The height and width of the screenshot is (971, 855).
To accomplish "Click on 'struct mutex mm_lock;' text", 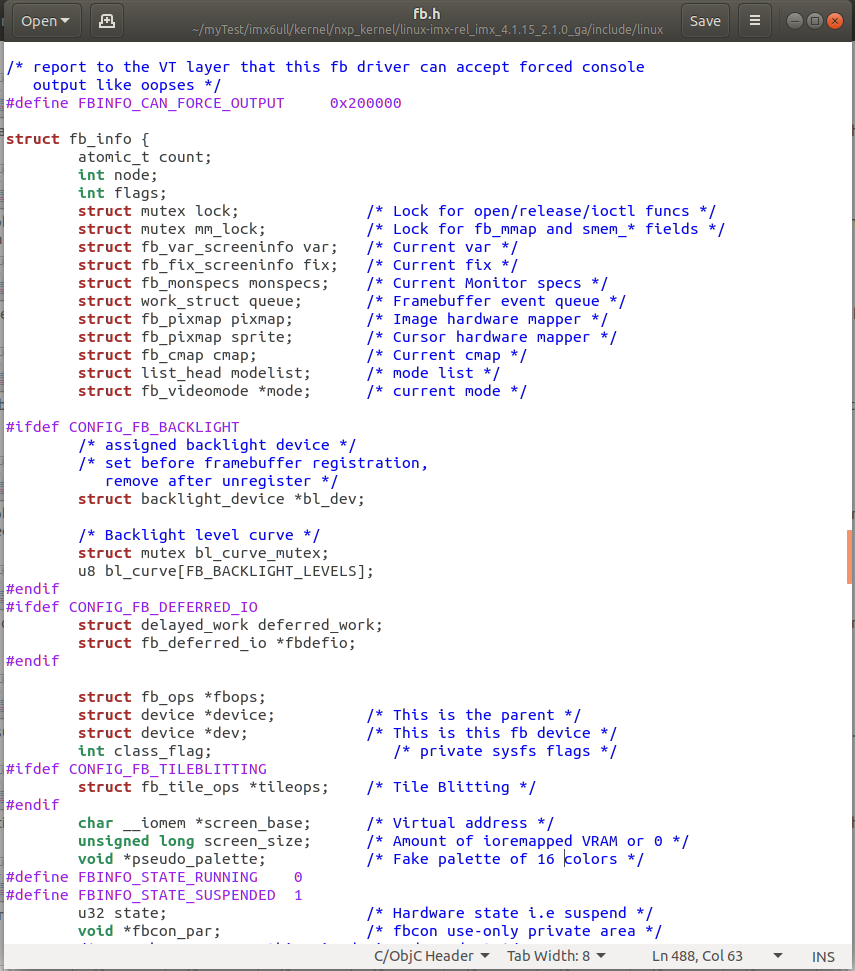I will click(171, 229).
